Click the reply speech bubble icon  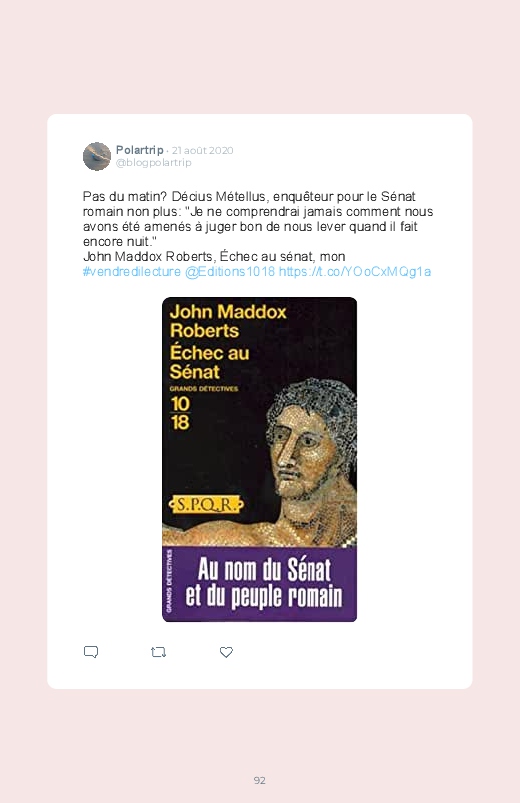[91, 652]
